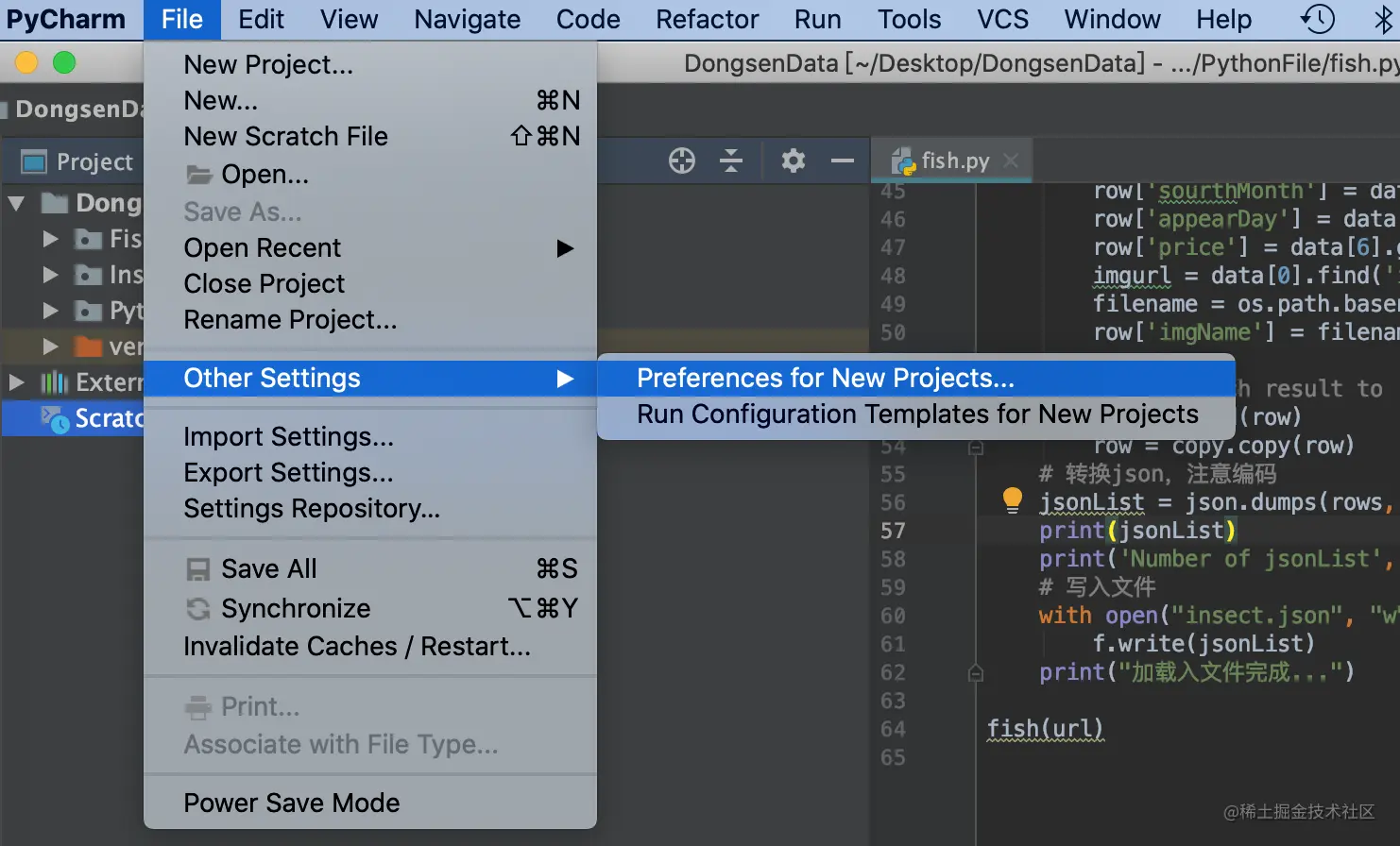Select Export Settings...
Screen dimensions: 1400x846
click(x=370, y=473)
